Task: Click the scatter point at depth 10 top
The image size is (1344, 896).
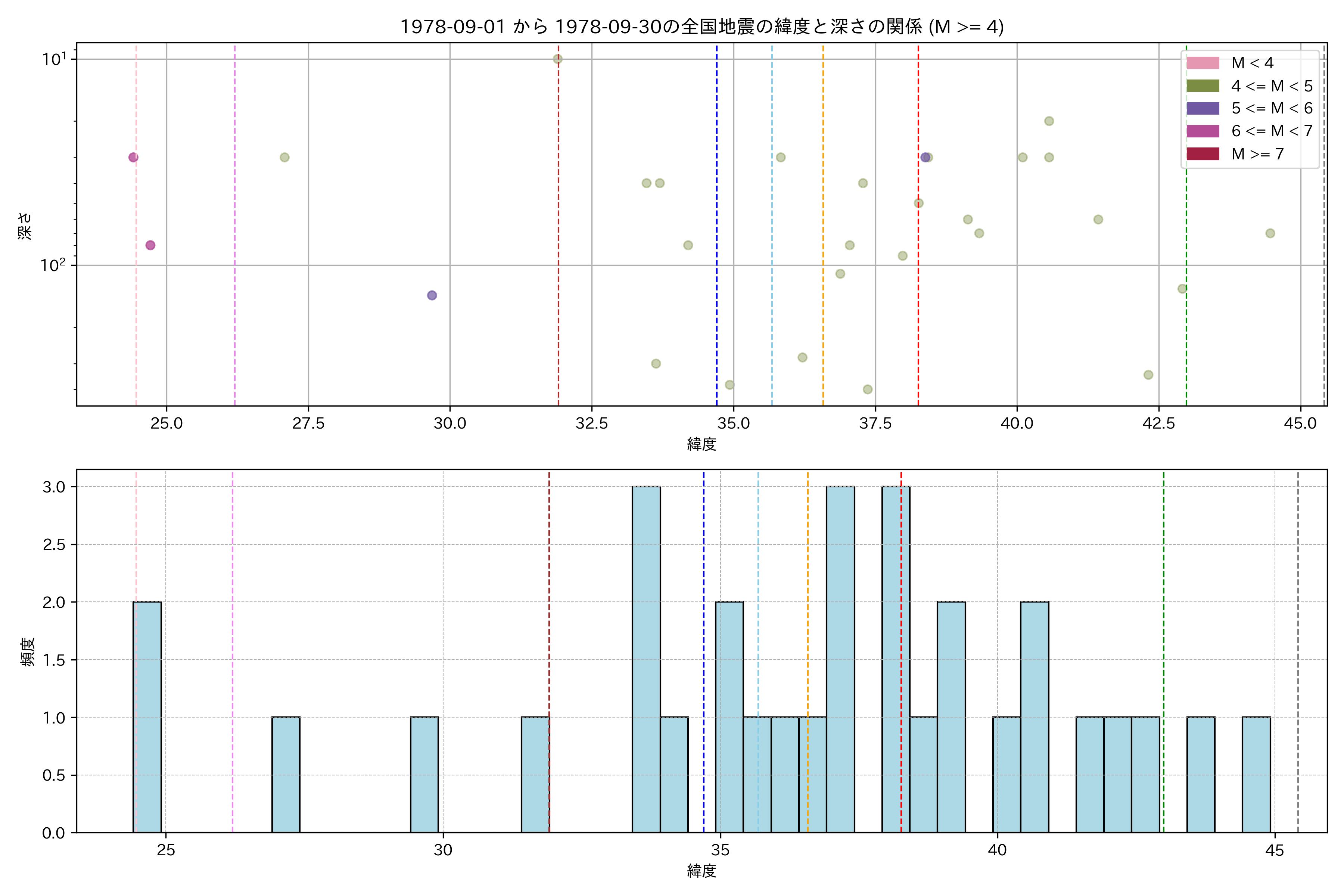Action: coord(558,59)
